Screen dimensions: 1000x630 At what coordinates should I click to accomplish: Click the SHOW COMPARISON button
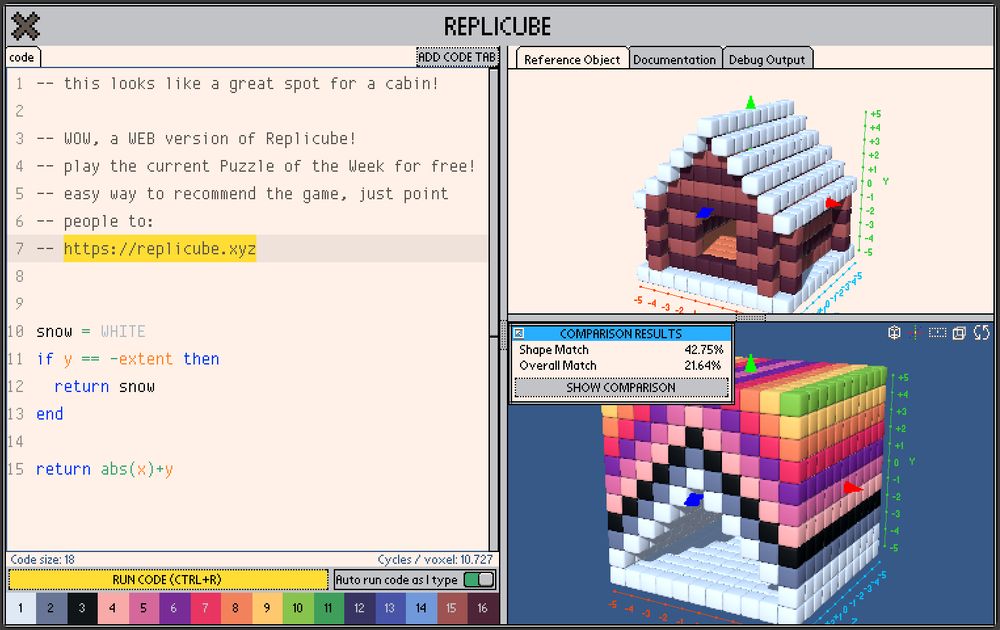click(621, 387)
